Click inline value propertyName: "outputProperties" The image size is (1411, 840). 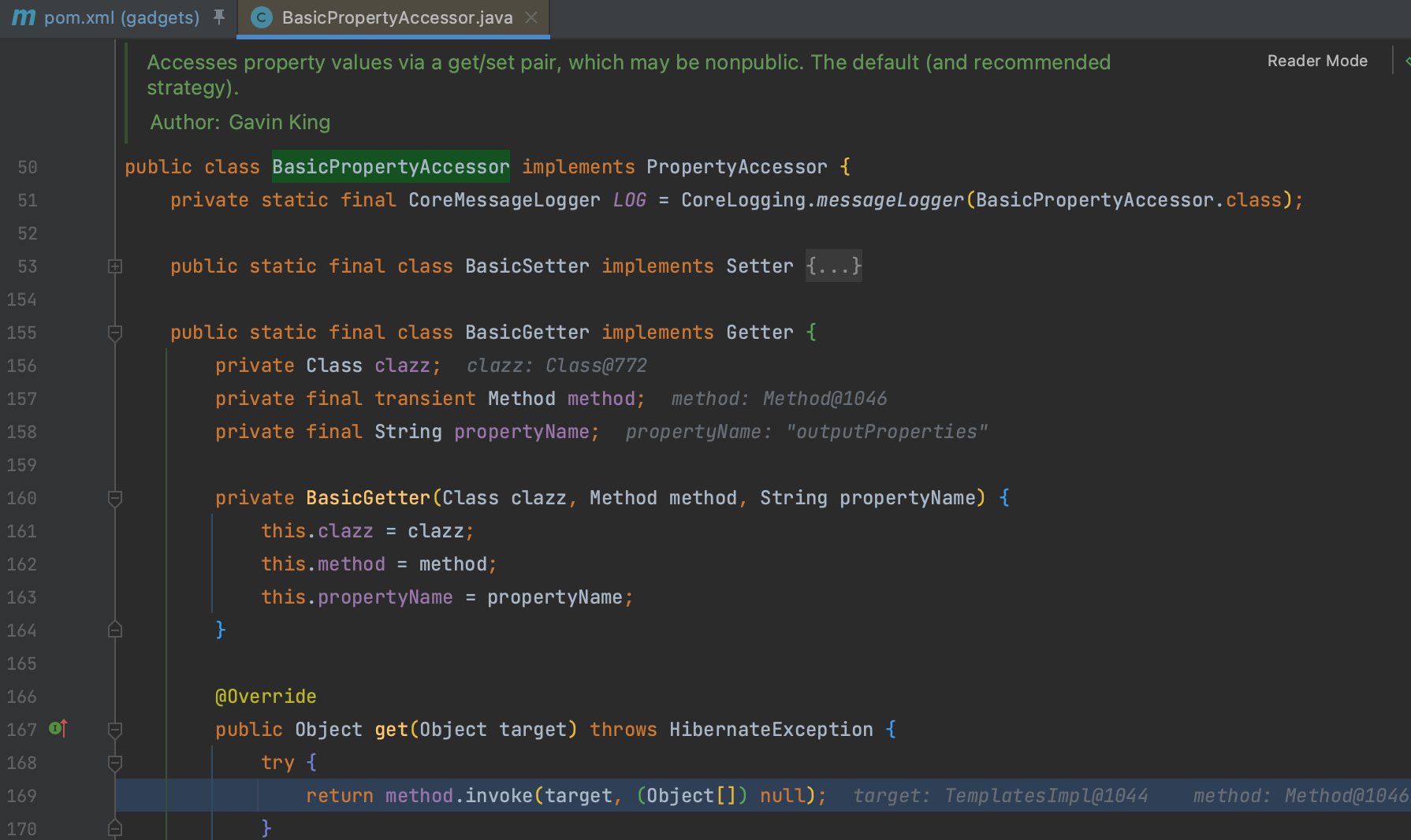[806, 432]
